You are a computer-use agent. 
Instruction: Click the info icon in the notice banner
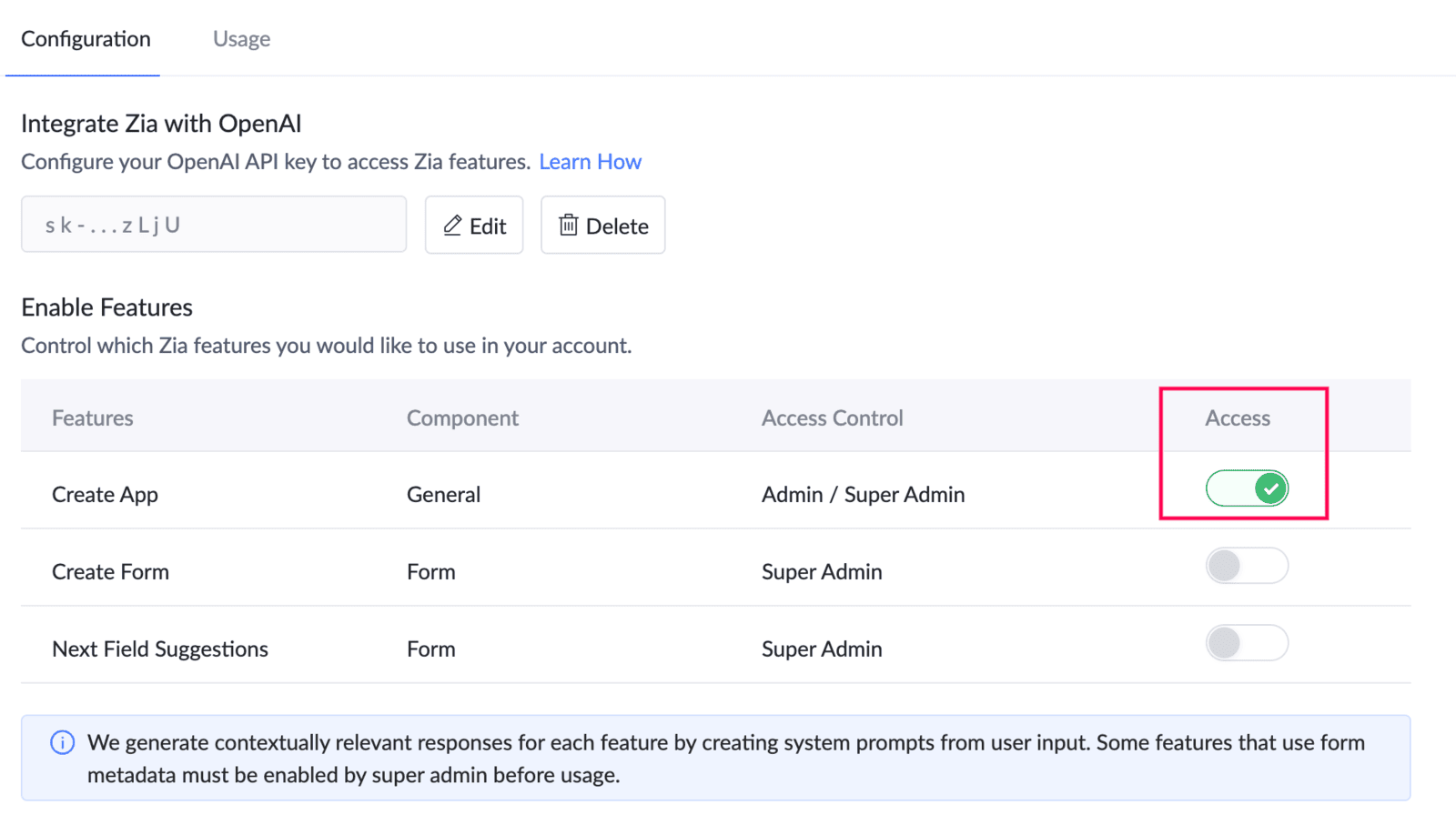click(62, 742)
